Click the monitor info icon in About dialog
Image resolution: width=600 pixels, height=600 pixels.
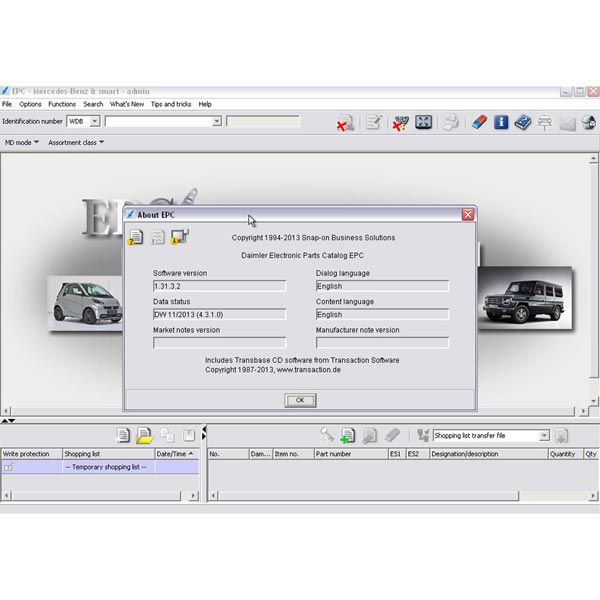coord(179,237)
